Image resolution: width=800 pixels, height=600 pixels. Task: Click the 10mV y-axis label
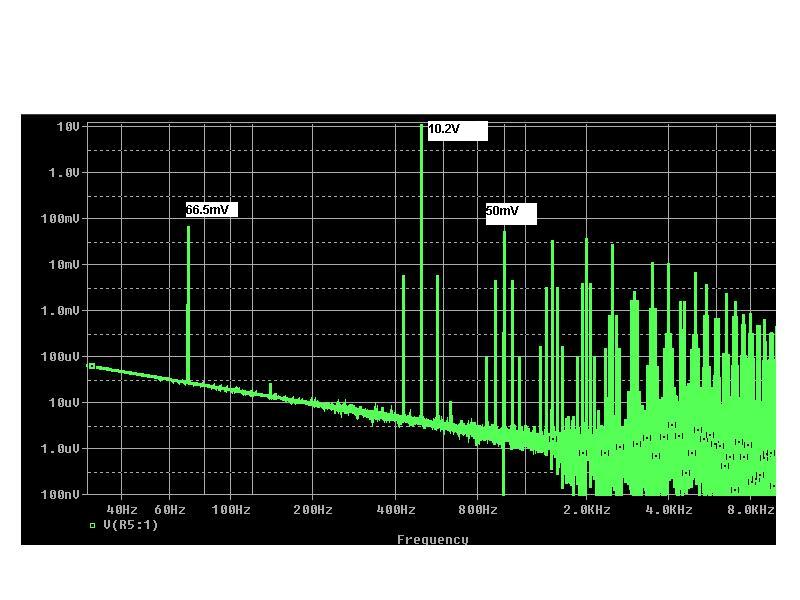tap(64, 265)
